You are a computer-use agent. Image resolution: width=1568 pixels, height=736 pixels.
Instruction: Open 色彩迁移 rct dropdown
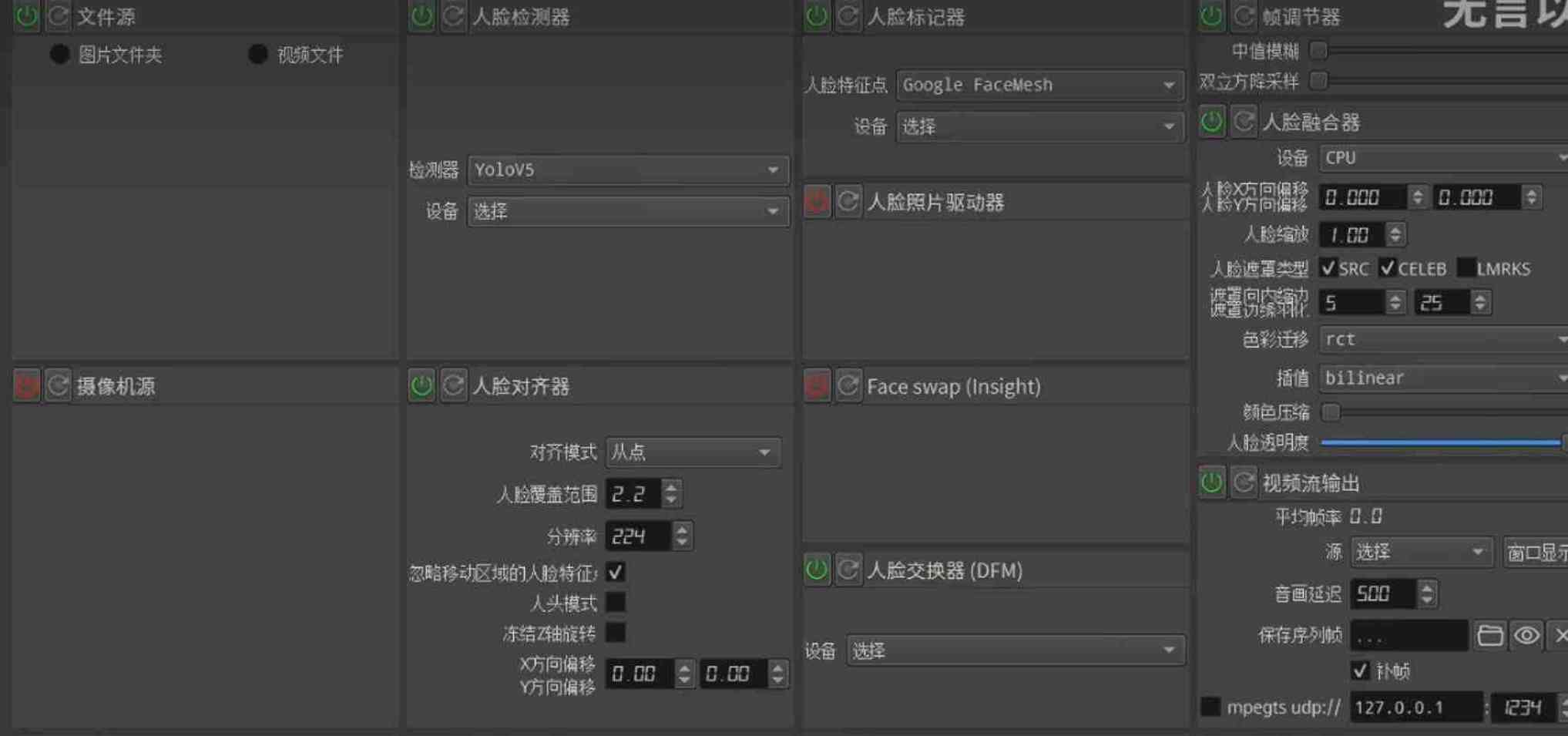(1444, 339)
